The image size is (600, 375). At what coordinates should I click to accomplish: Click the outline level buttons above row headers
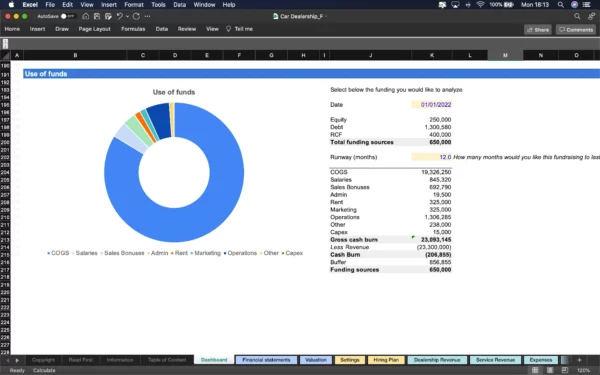tap(5, 44)
